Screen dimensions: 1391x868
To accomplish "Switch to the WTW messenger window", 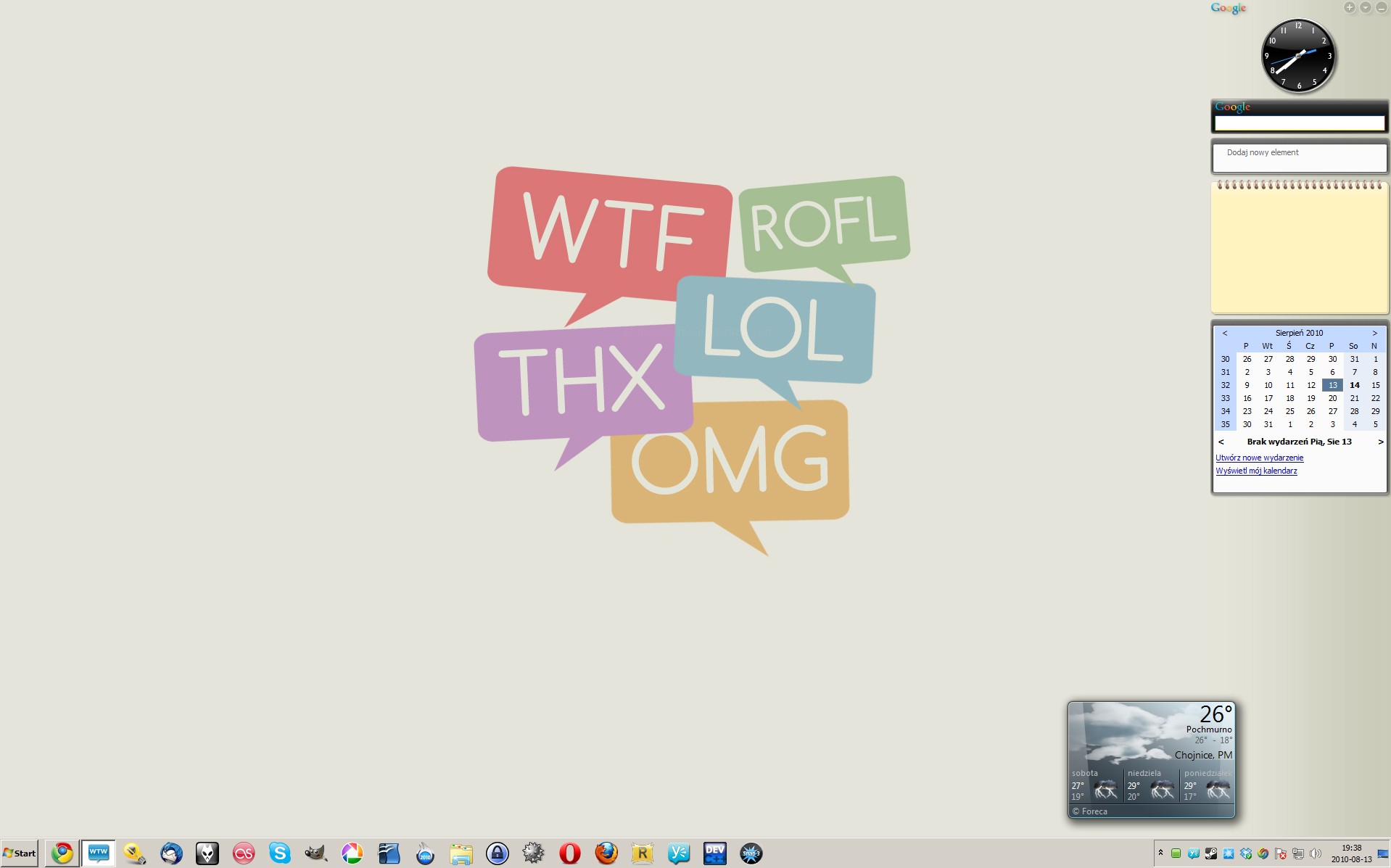I will click(98, 853).
